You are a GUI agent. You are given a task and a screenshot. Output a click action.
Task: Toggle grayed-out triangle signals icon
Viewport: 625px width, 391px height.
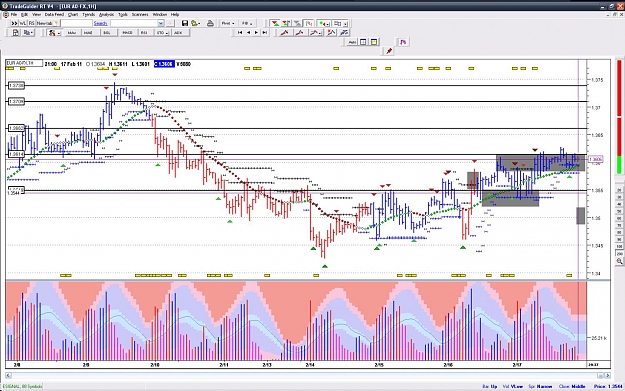297,24
